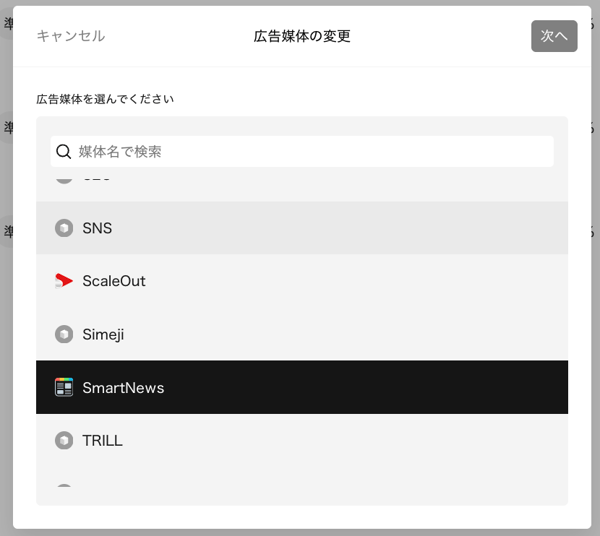Viewport: 600px width, 536px height.
Task: Click the SmartNews app icon
Action: 64,387
